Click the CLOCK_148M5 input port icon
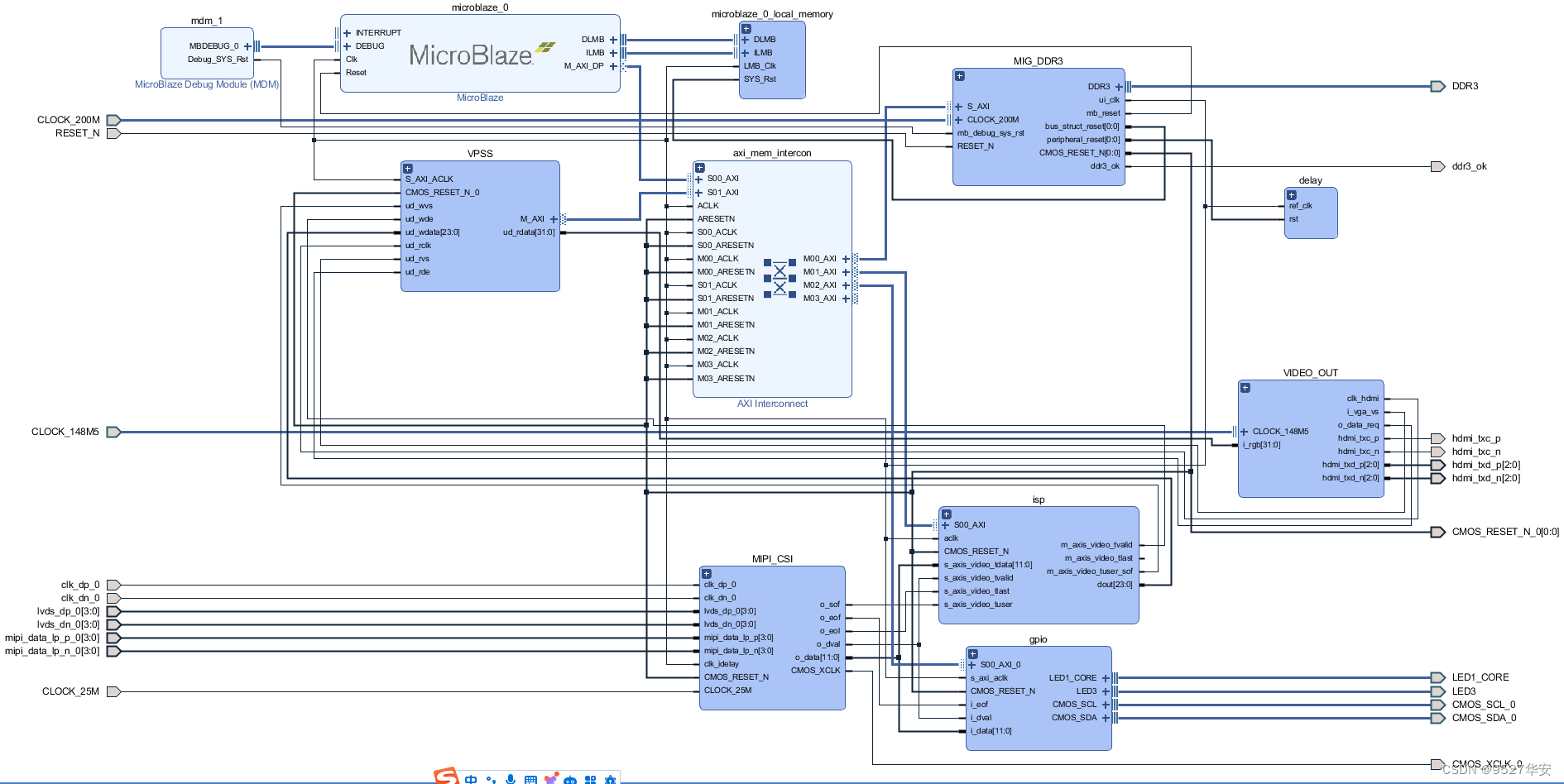 (113, 432)
